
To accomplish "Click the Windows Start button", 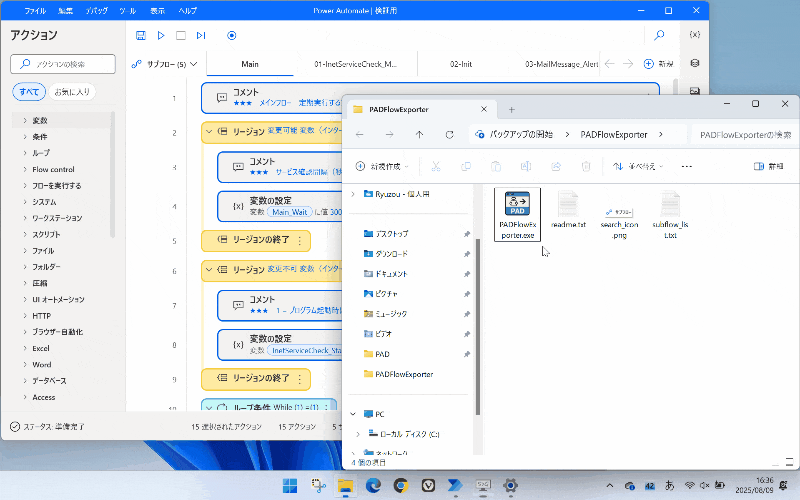I will tap(290, 485).
